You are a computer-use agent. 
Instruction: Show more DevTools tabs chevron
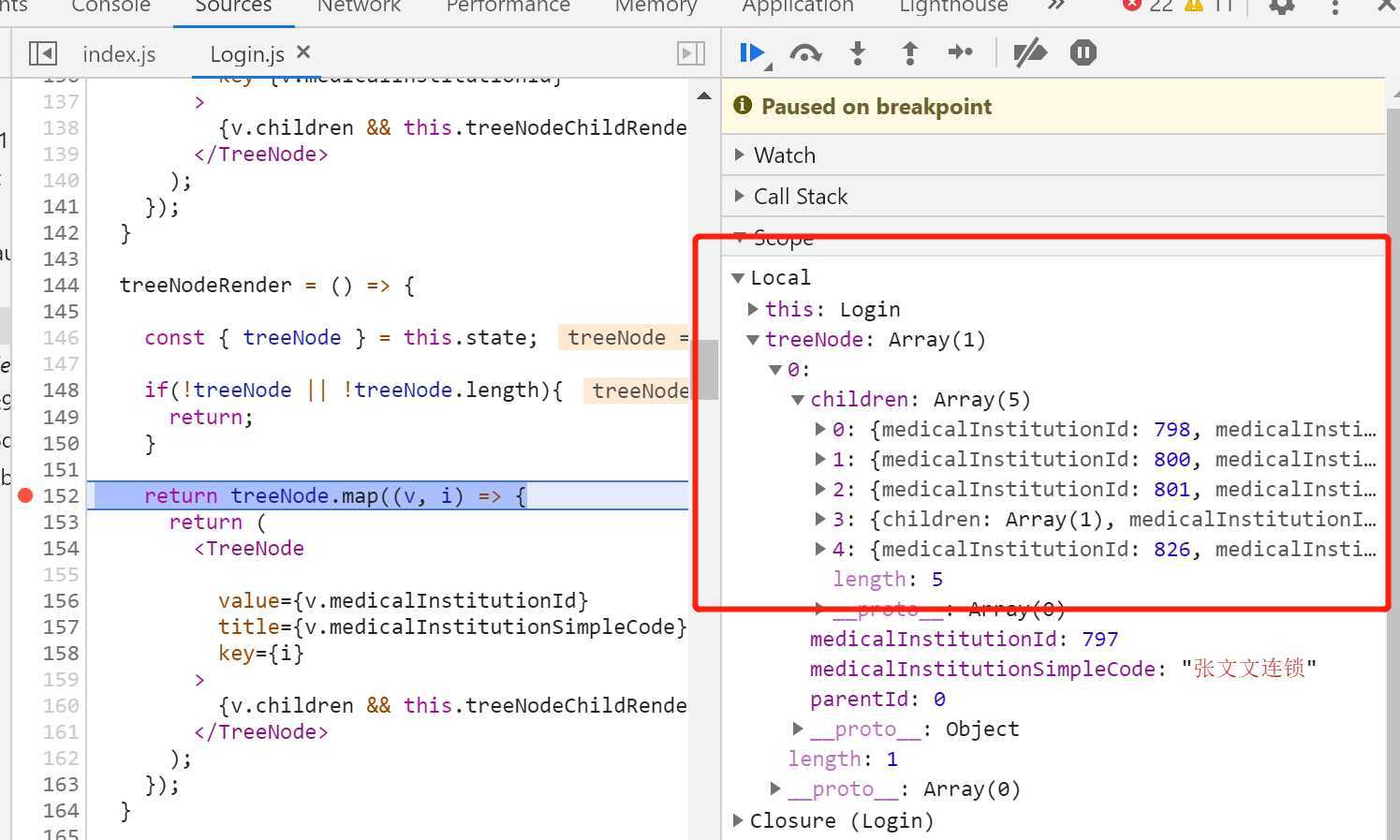(1056, 6)
